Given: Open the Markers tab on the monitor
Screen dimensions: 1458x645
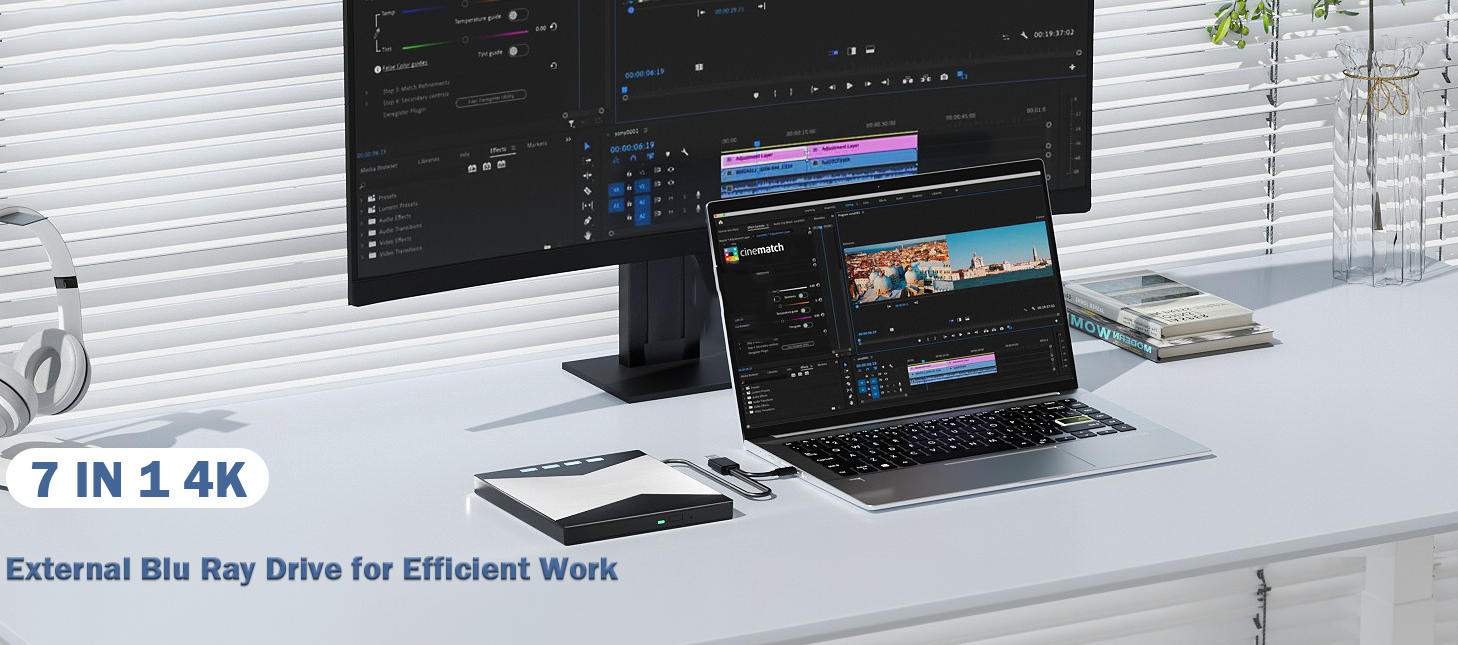Looking at the screenshot, I should coord(536,145).
